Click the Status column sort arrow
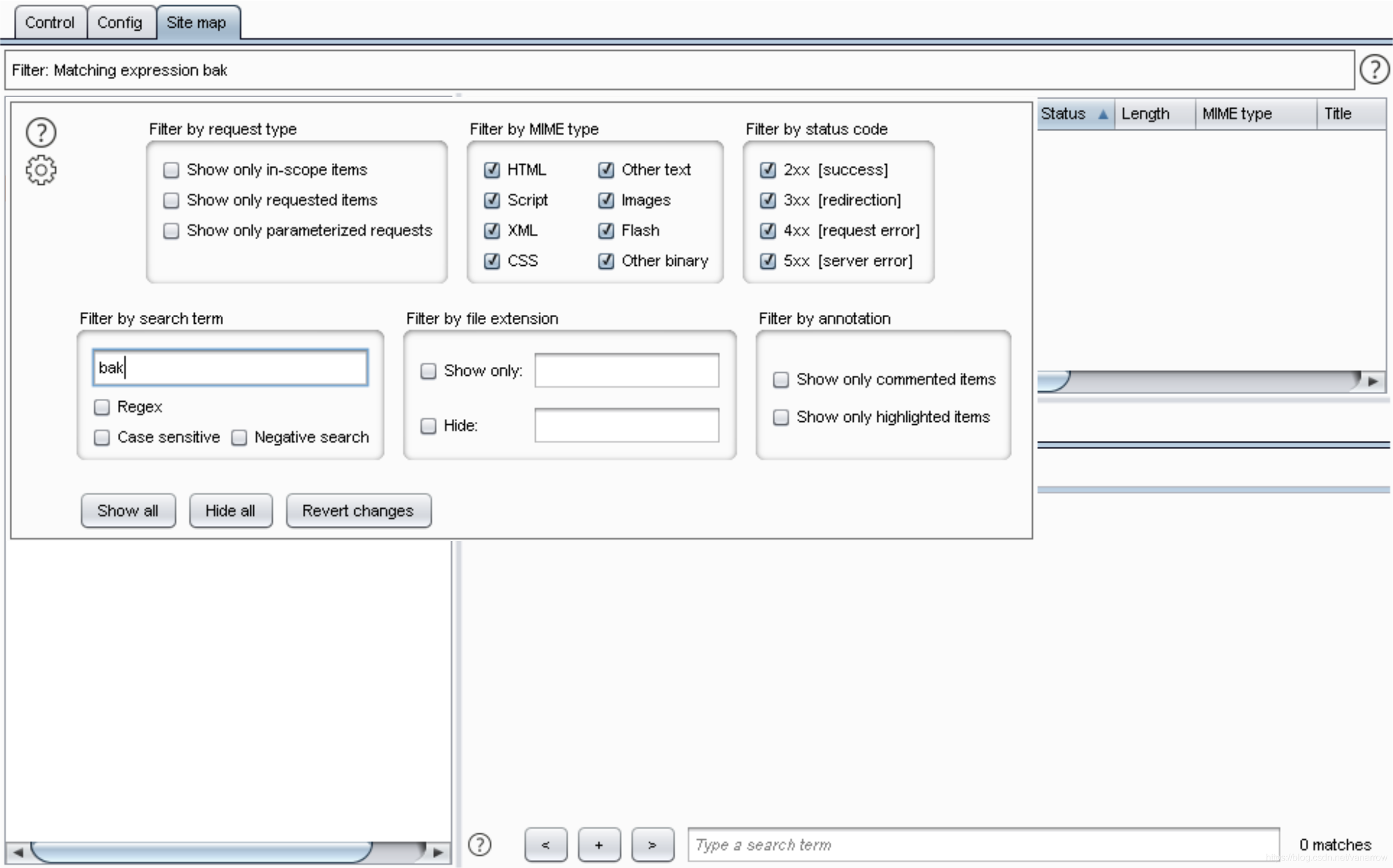This screenshot has height=868, width=1393. click(1103, 114)
